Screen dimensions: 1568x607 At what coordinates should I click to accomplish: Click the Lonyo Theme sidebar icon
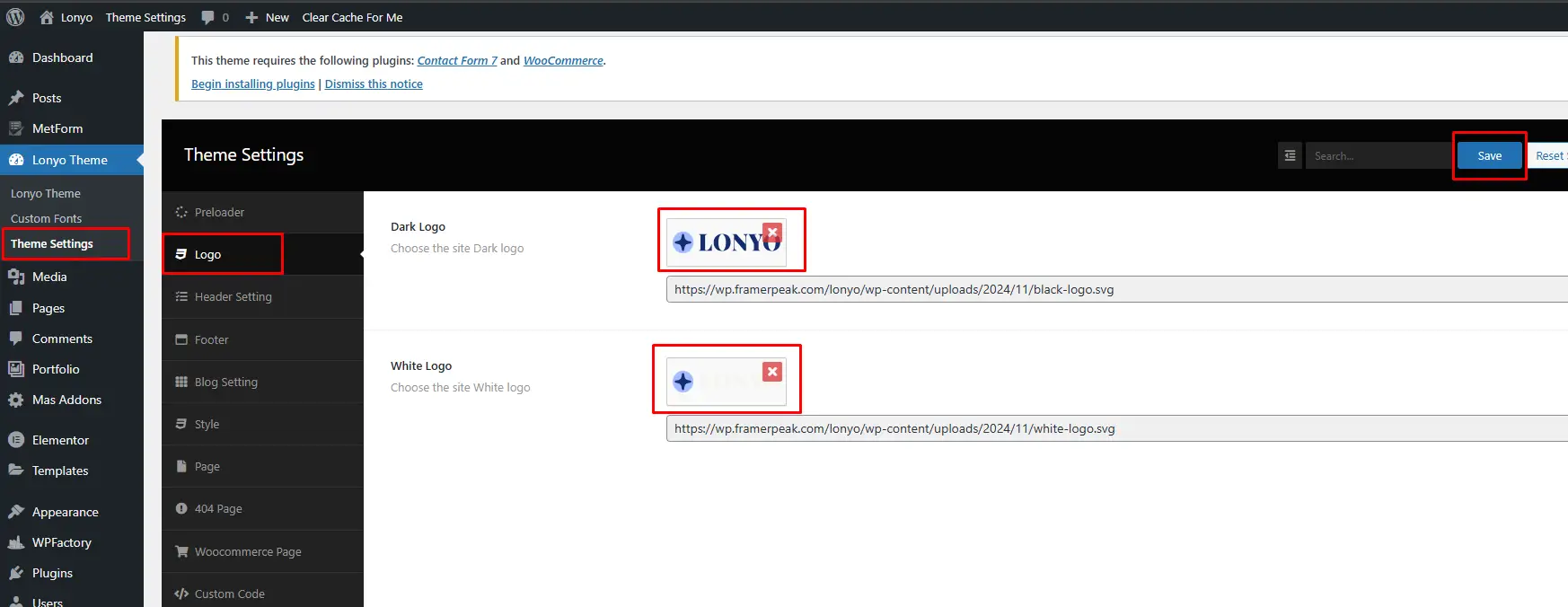pyautogui.click(x=16, y=160)
